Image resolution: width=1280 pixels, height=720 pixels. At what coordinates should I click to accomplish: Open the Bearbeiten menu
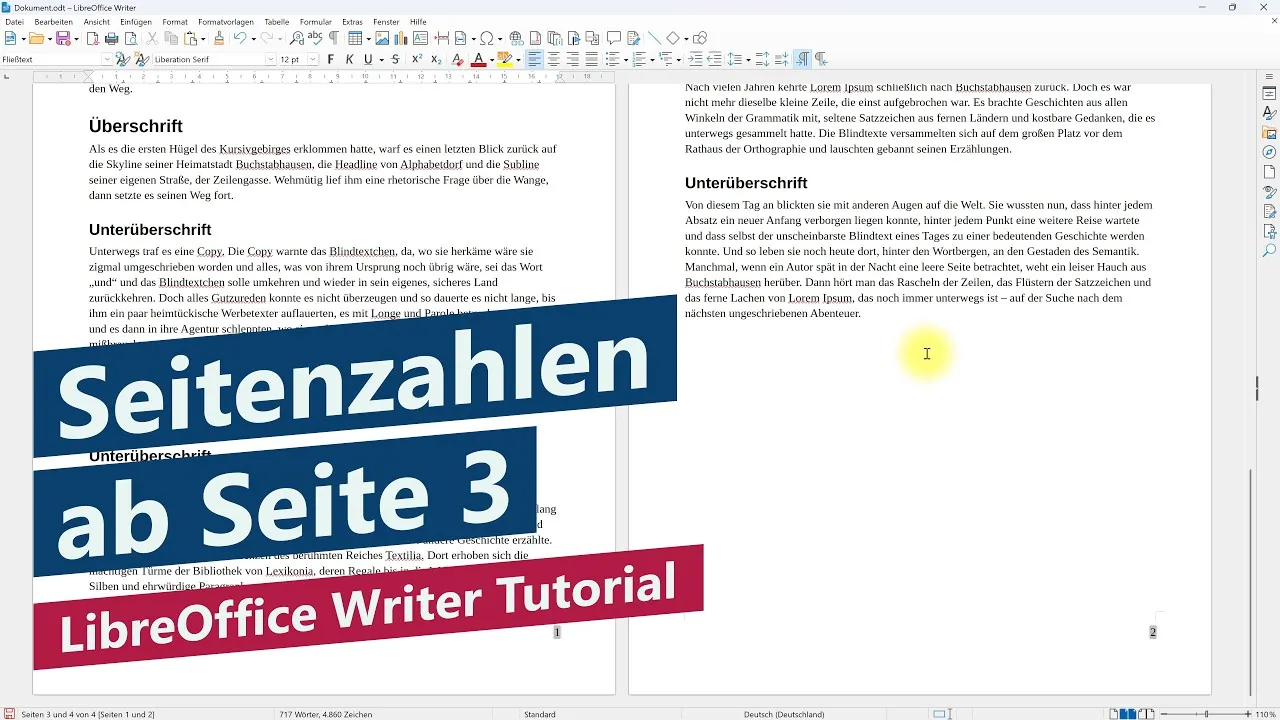click(53, 21)
